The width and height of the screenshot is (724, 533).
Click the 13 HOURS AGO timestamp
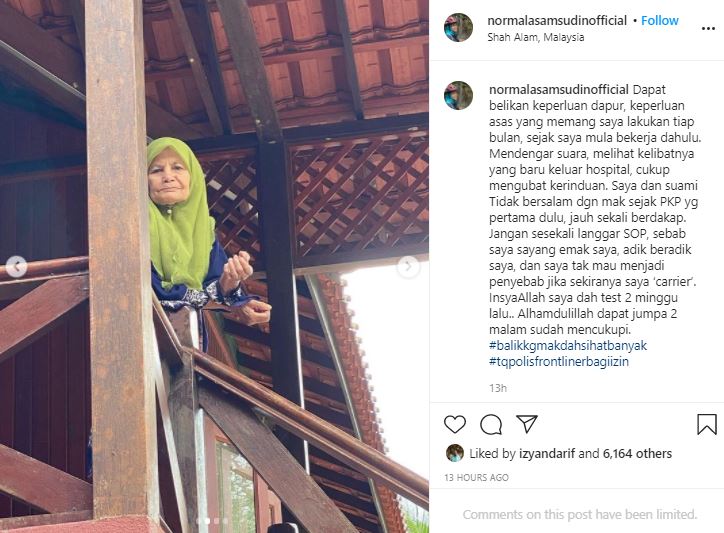pyautogui.click(x=477, y=478)
